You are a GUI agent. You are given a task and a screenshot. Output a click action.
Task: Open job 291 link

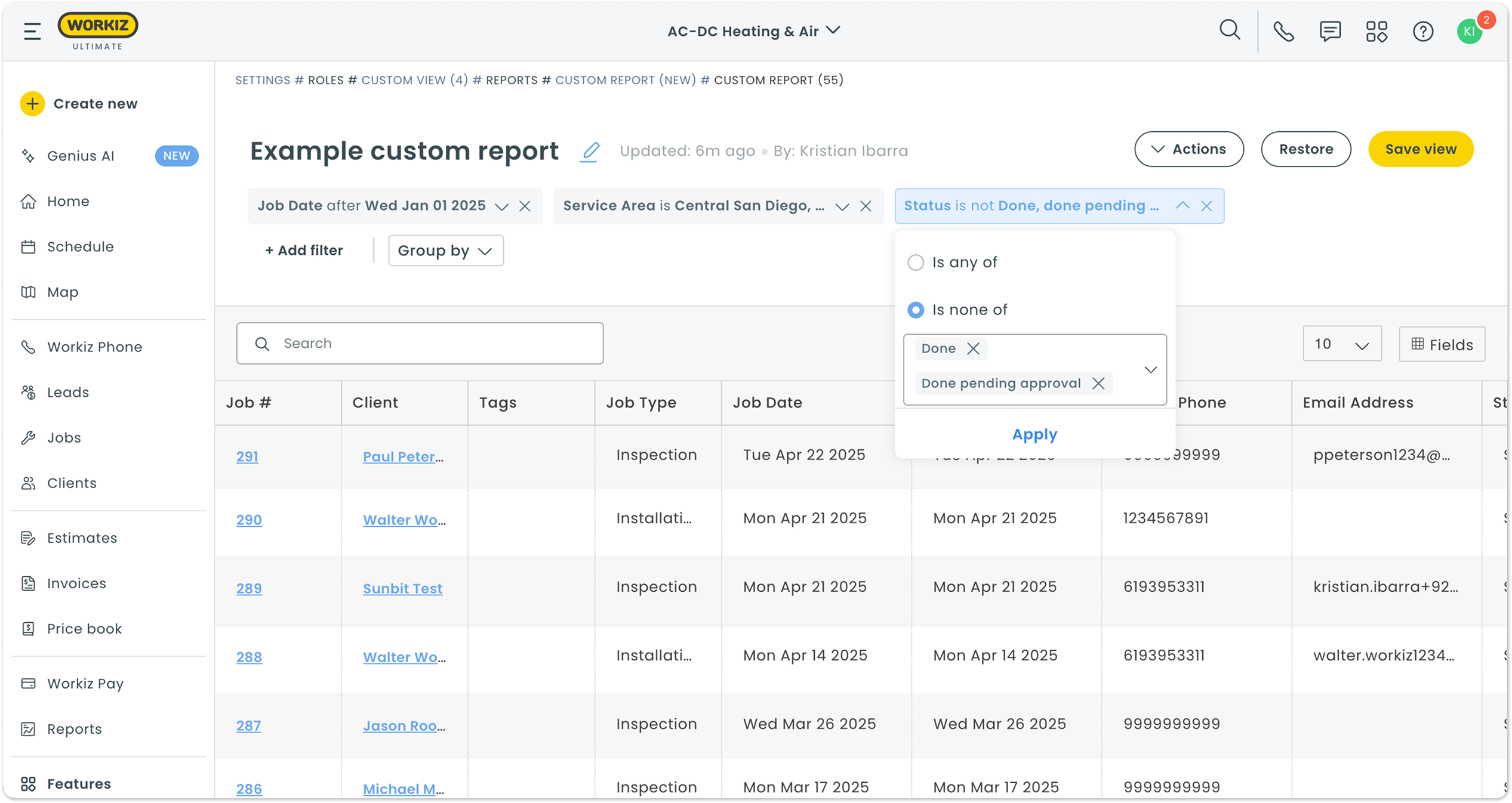[x=247, y=456]
